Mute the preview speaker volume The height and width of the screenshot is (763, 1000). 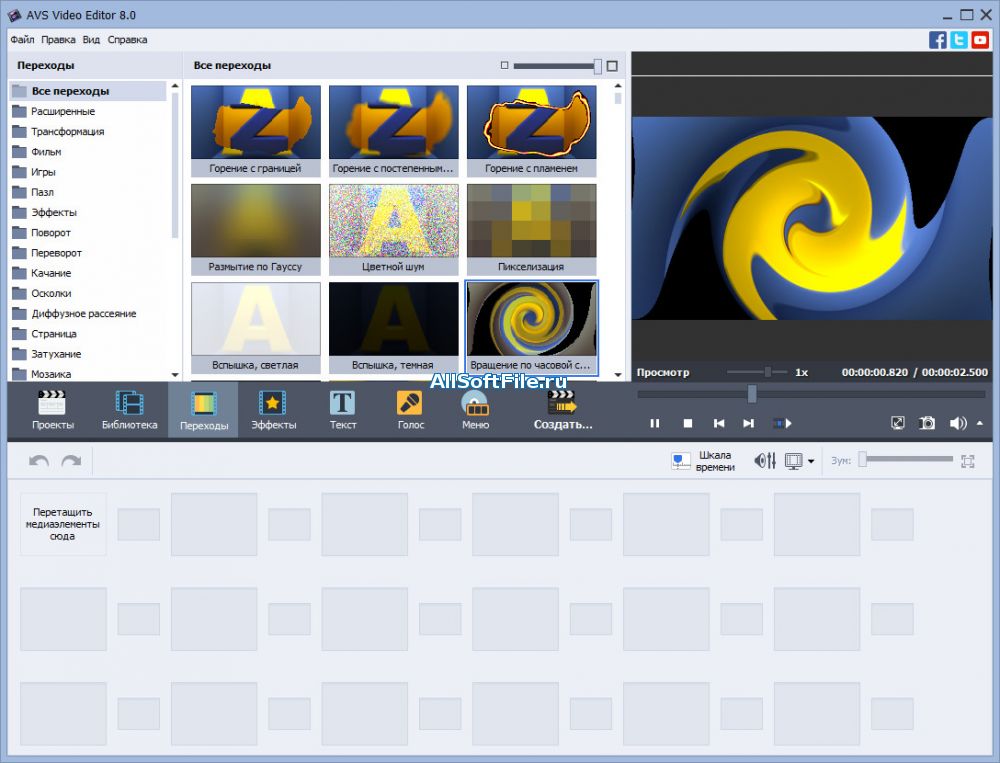pyautogui.click(x=957, y=423)
